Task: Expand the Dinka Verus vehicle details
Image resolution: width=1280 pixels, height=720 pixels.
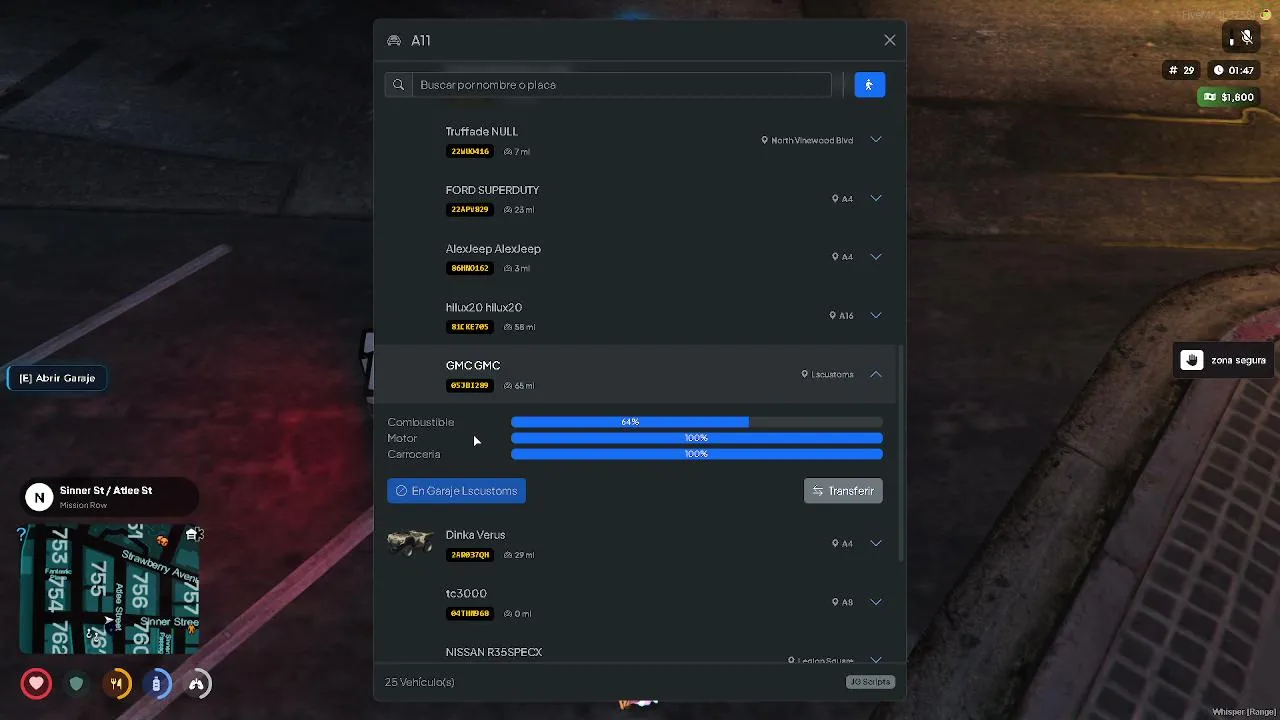Action: pyautogui.click(x=876, y=543)
